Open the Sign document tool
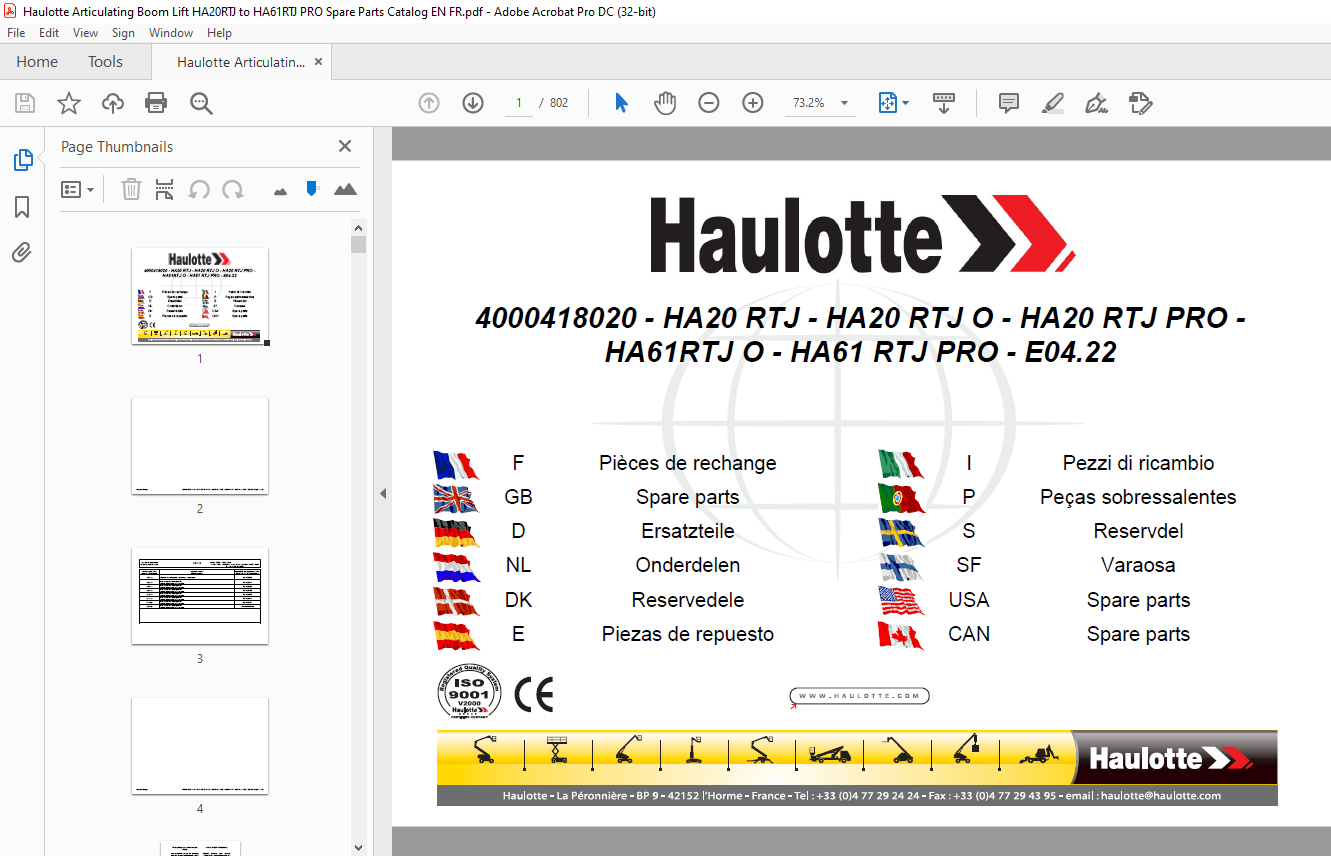1331x856 pixels. [x=1096, y=103]
